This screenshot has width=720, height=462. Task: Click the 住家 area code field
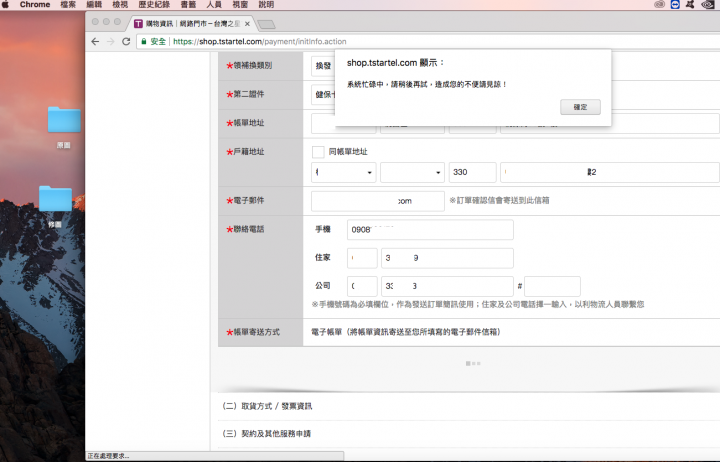coord(362,258)
